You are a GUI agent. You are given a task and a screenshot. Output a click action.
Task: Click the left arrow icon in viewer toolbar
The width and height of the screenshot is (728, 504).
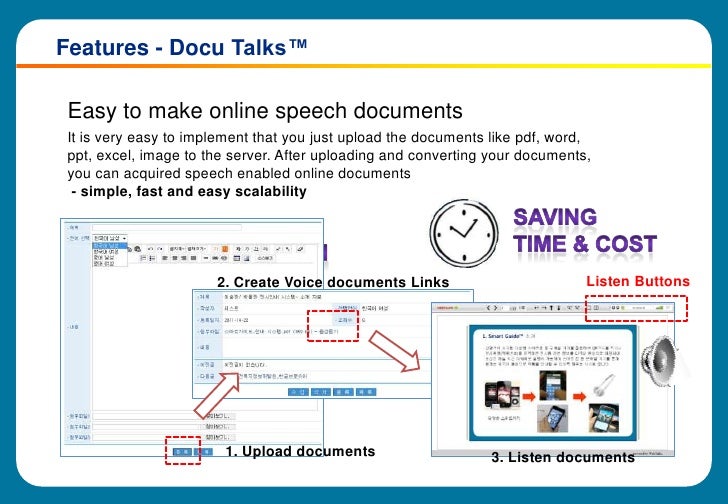(x=536, y=308)
